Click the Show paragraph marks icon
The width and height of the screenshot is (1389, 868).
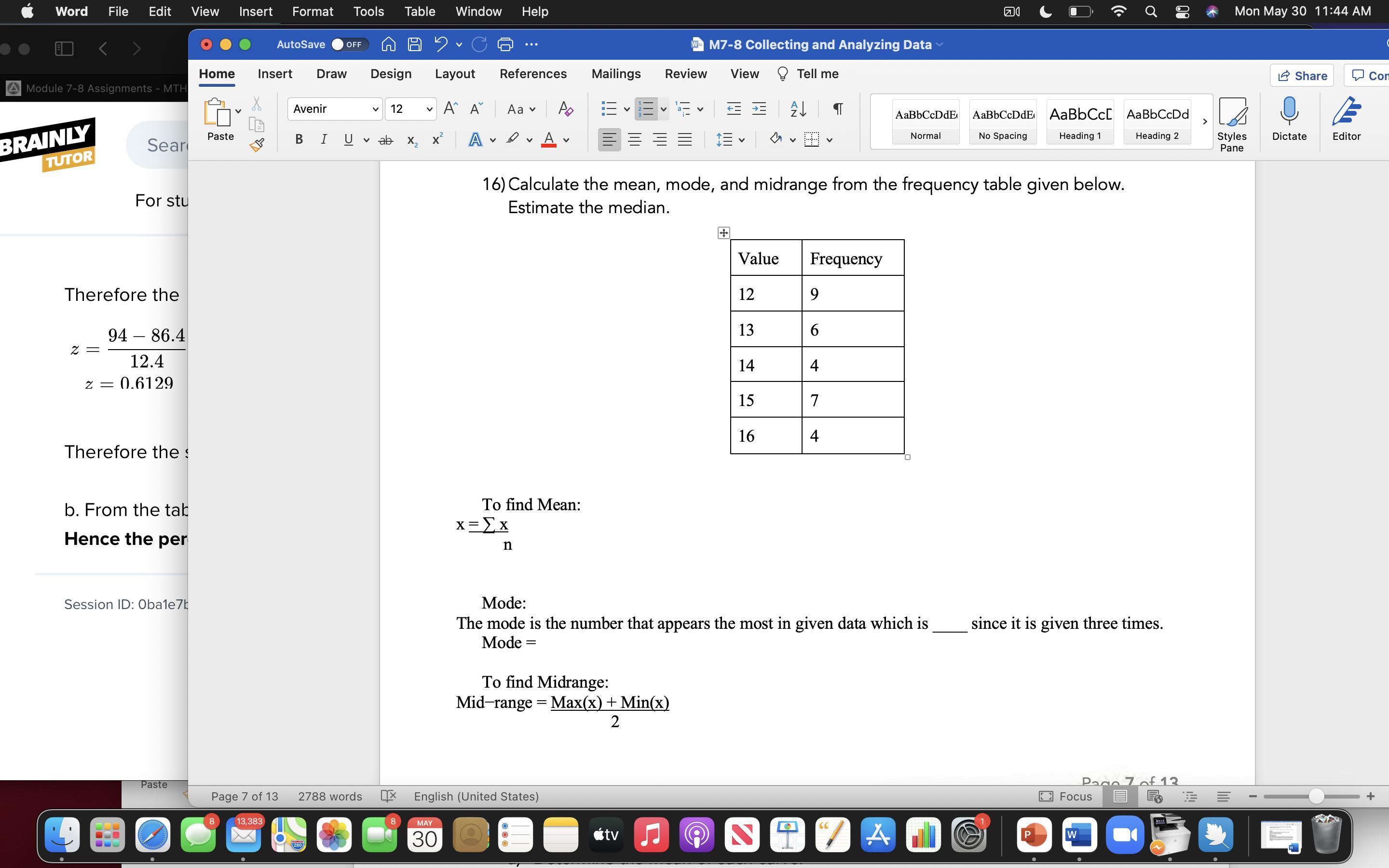click(x=837, y=108)
